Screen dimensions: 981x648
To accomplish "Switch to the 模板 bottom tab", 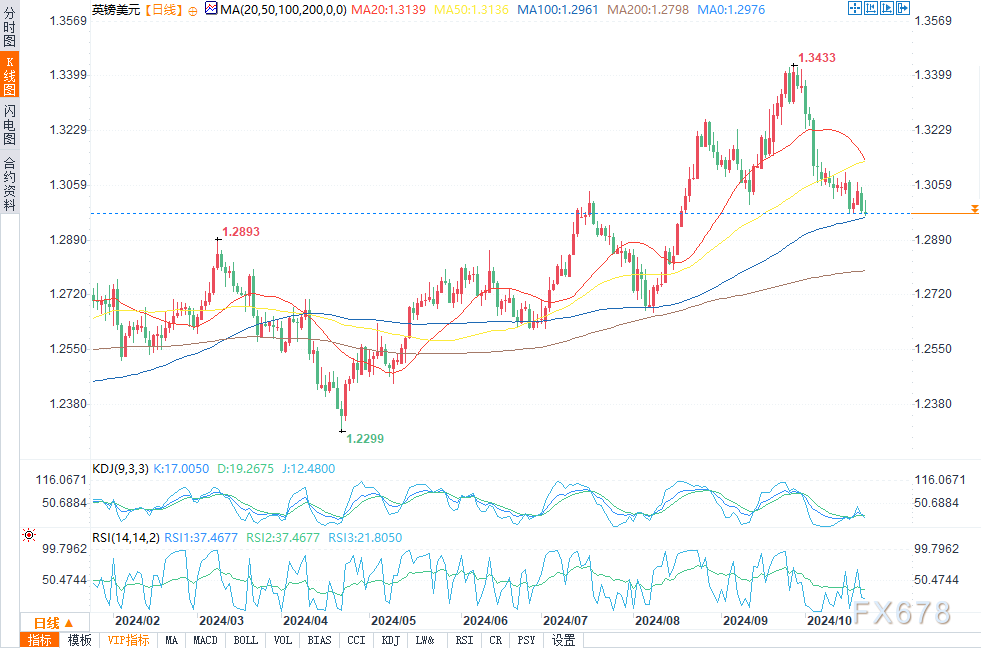I will [x=79, y=640].
